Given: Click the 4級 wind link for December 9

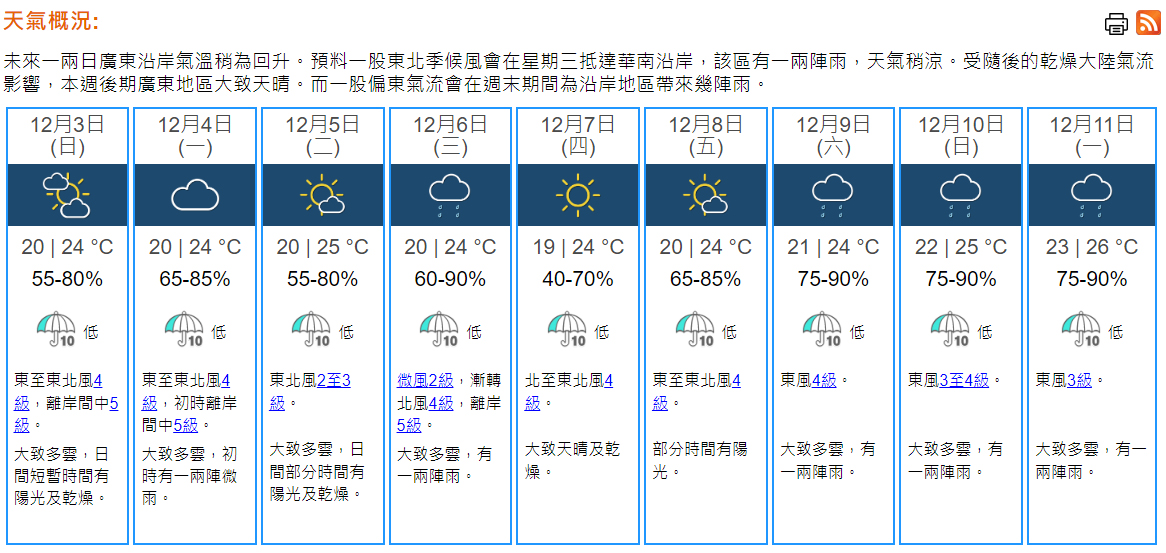Looking at the screenshot, I should [824, 380].
